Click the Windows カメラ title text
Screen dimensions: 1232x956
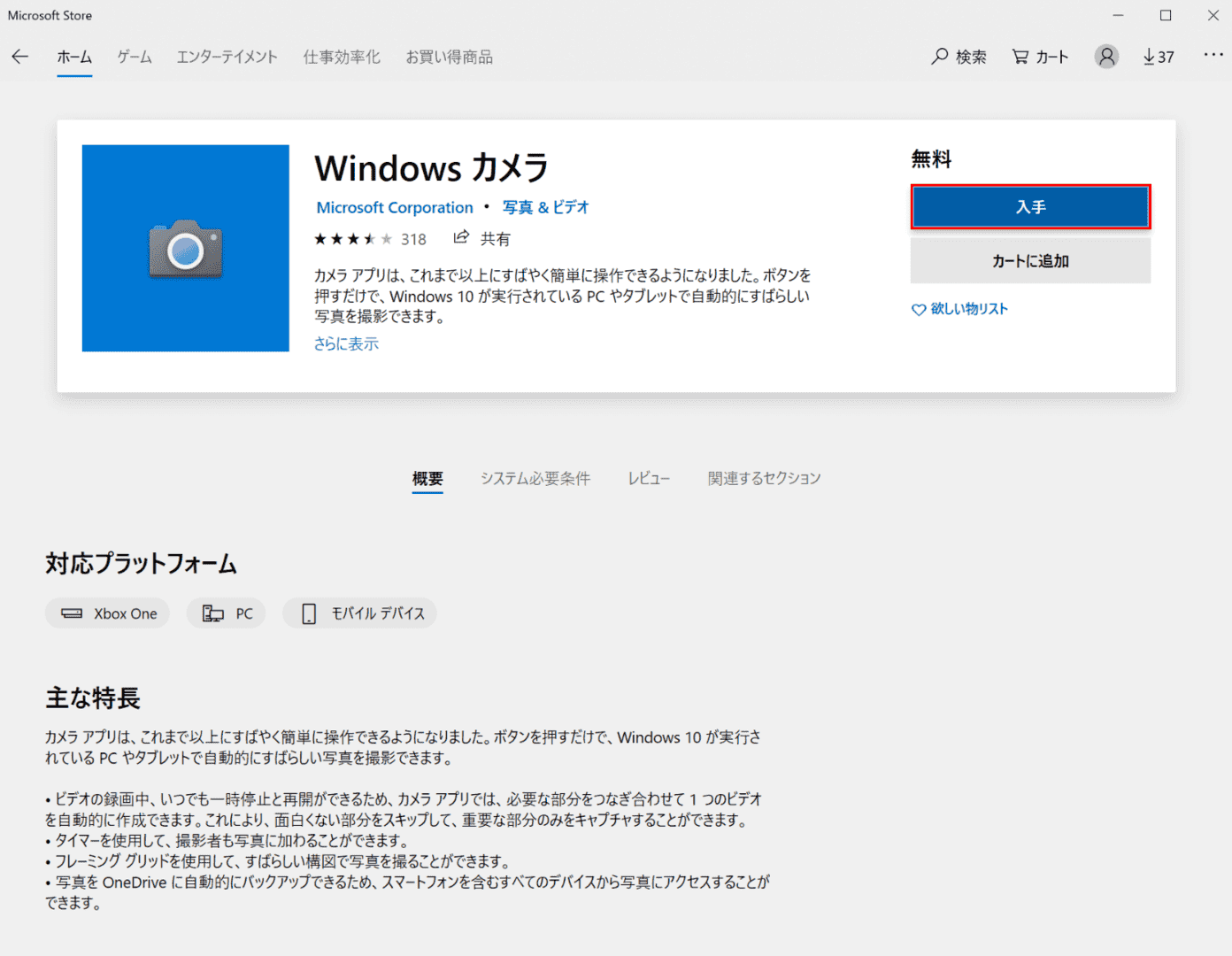432,167
